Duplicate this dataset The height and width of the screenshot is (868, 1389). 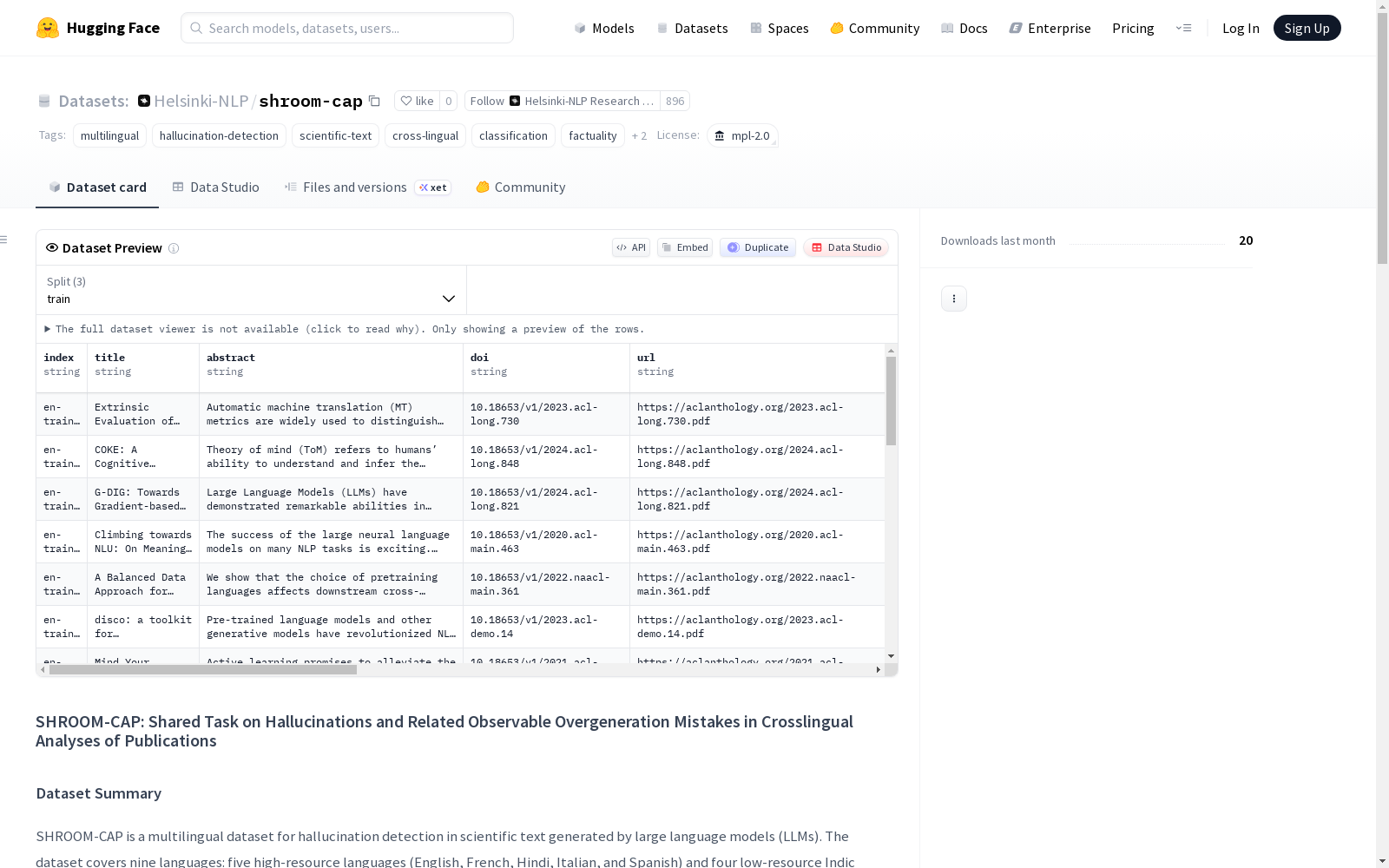tap(758, 247)
